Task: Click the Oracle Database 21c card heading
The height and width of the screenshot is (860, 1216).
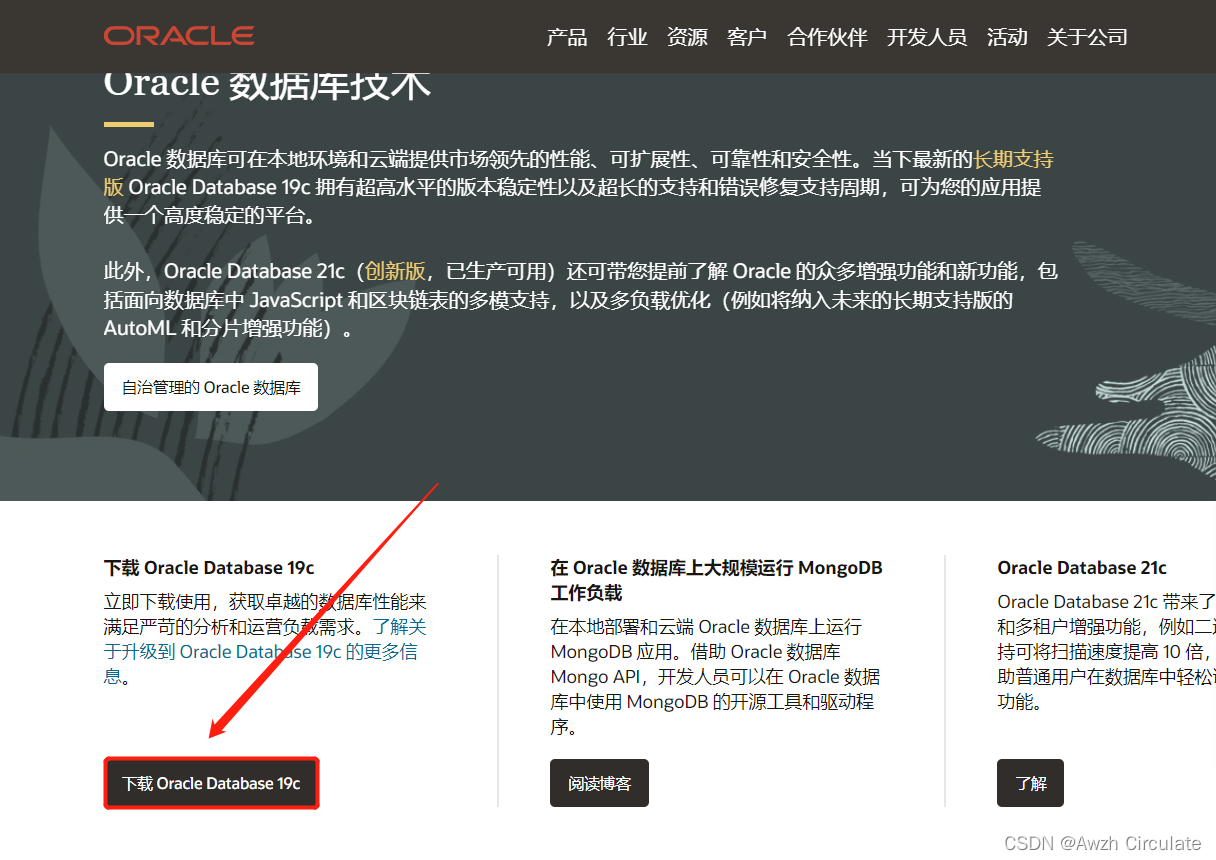Action: (1081, 567)
